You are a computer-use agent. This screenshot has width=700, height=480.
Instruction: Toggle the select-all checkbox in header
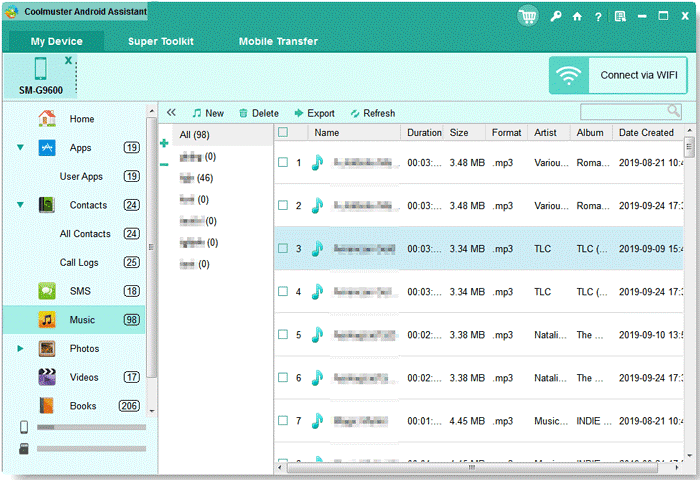pos(283,132)
